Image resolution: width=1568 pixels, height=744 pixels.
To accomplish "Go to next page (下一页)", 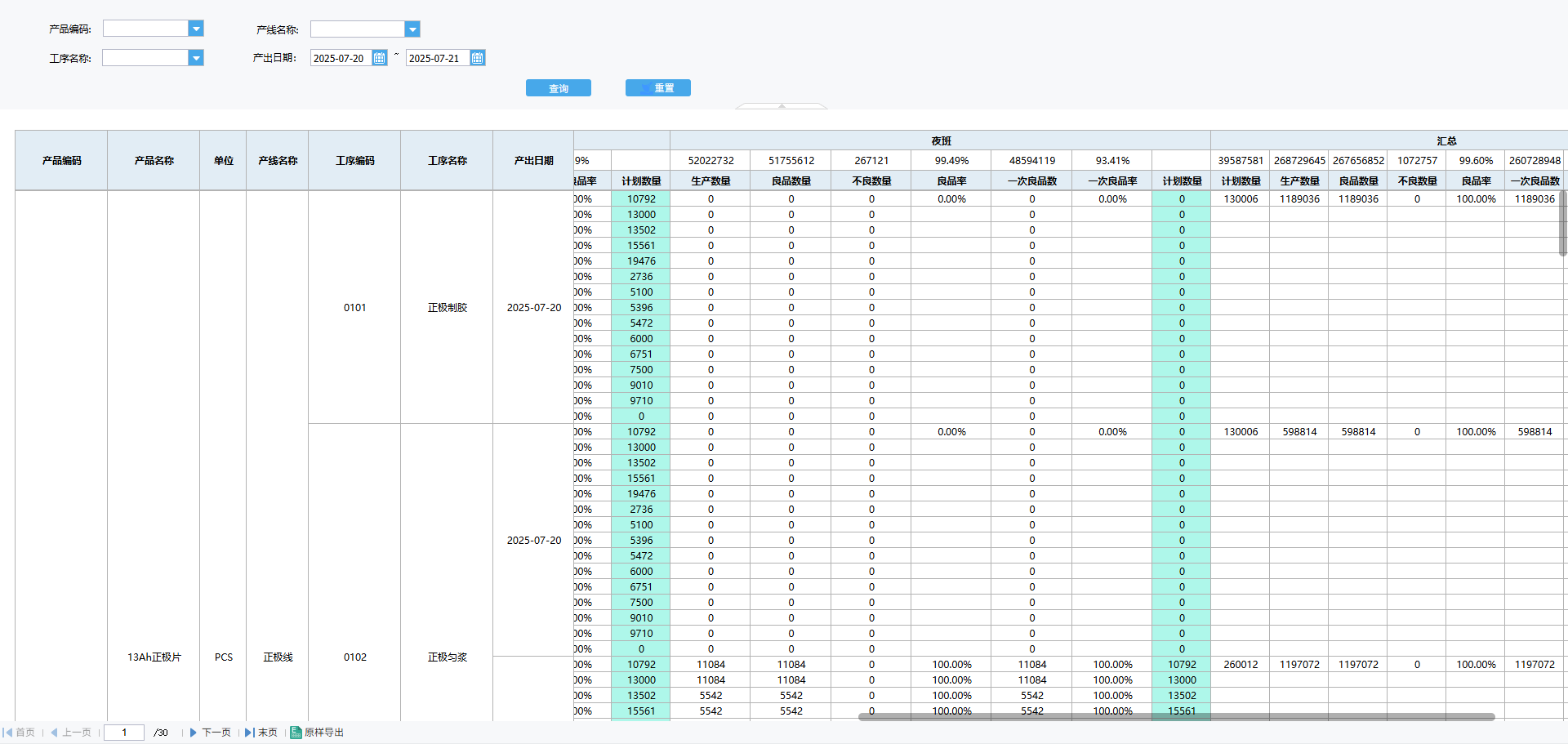I will [211, 733].
